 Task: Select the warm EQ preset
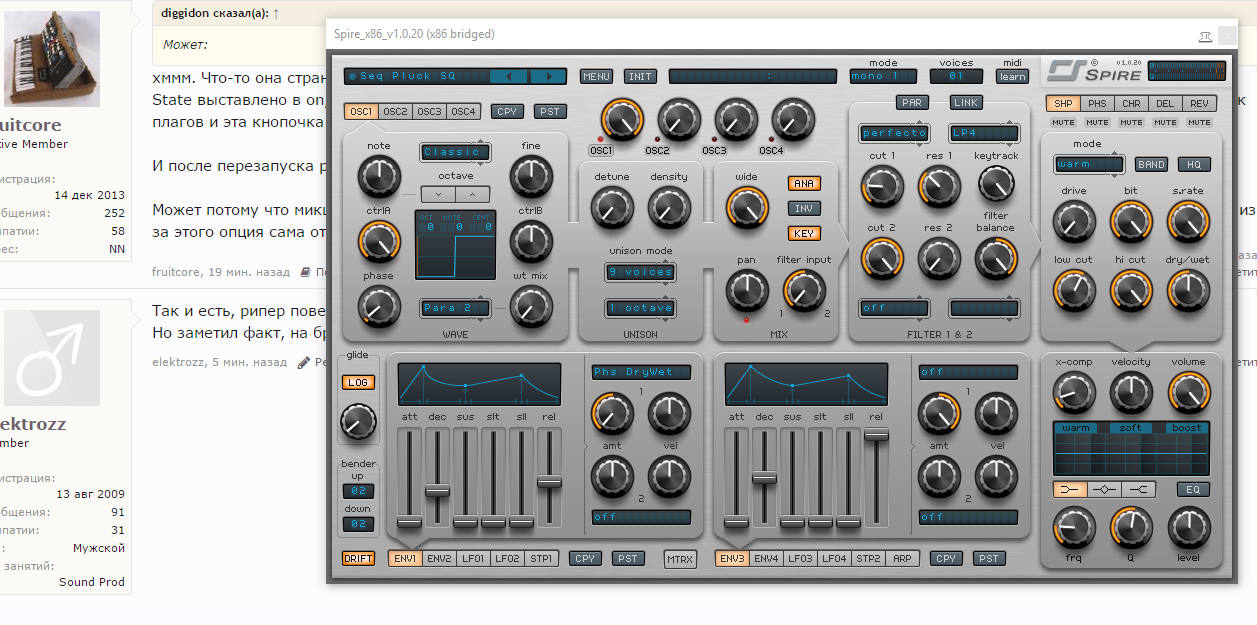point(1076,428)
